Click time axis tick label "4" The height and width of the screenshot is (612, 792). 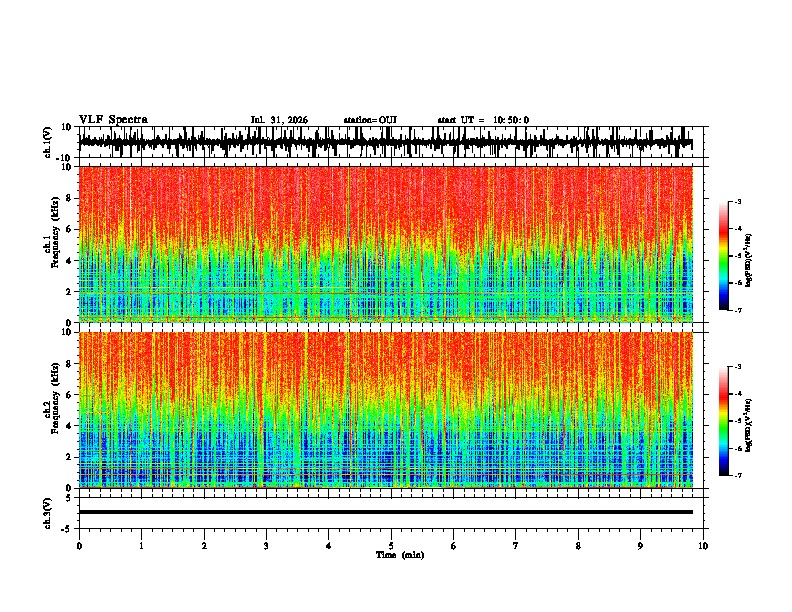[x=329, y=546]
